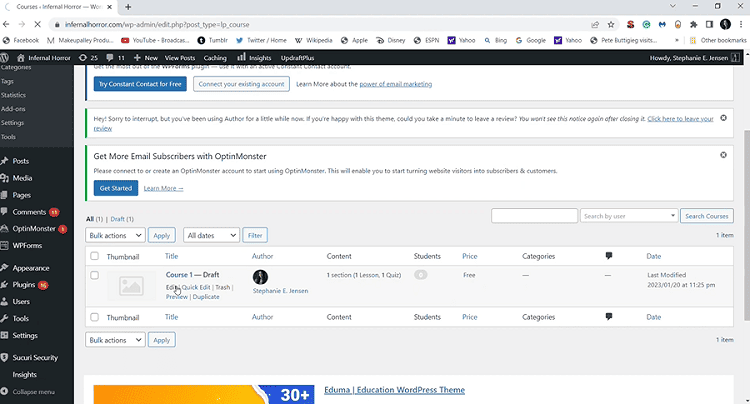Click OptinMonster Get Started button

point(116,188)
